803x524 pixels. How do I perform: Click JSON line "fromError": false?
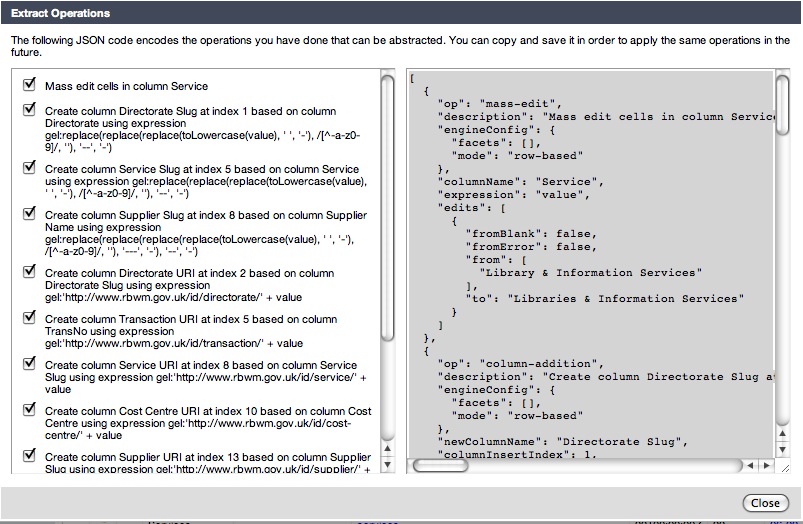click(x=531, y=246)
